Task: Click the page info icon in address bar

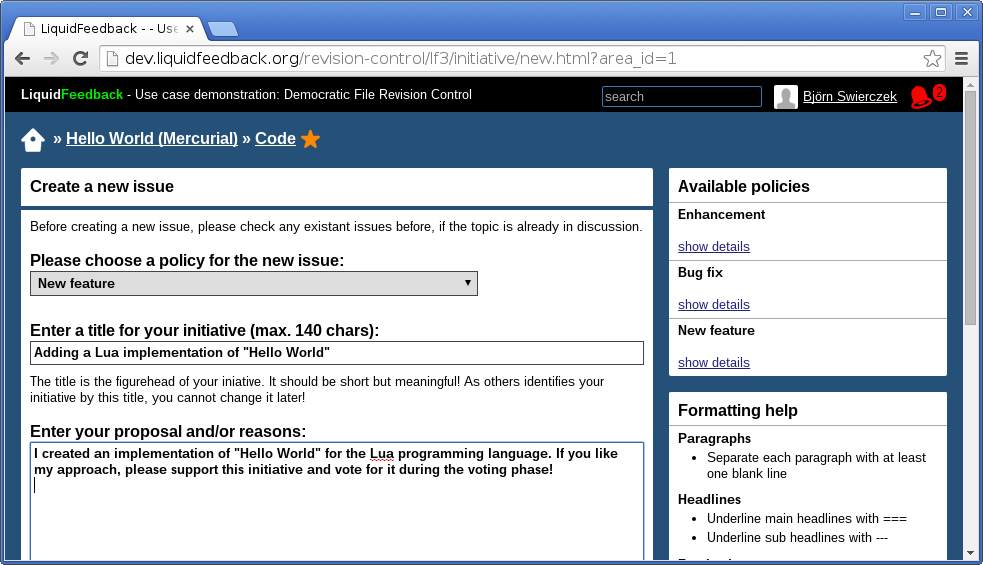Action: [x=112, y=59]
